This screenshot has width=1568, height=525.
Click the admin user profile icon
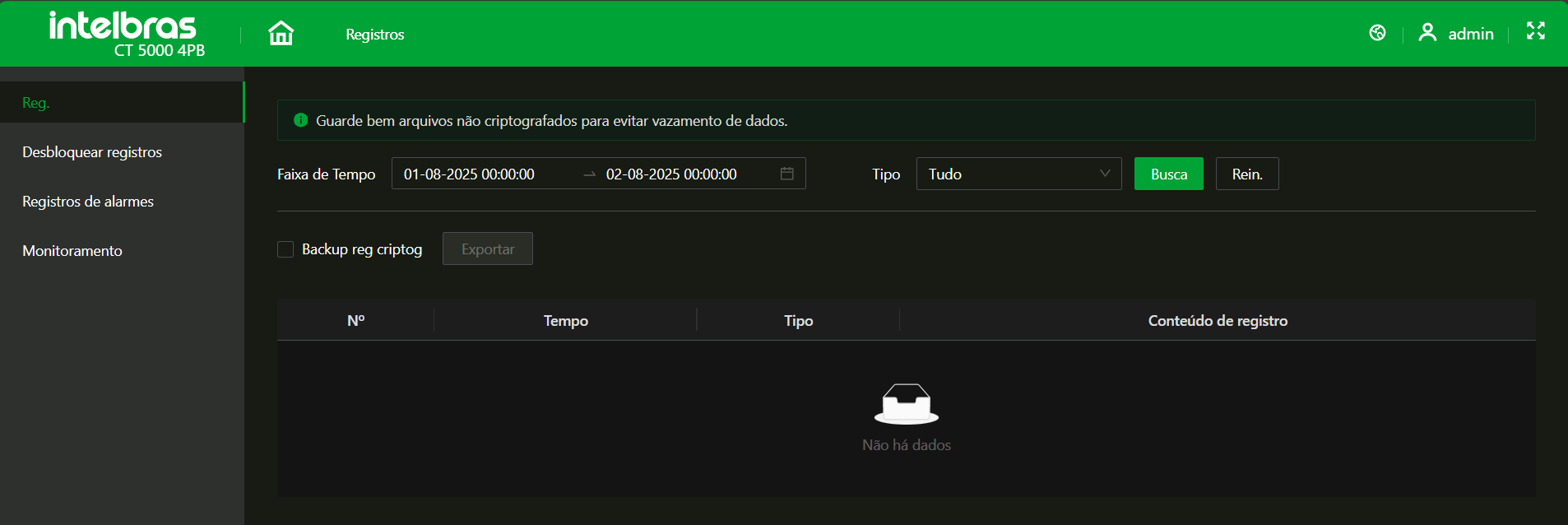[x=1427, y=33]
